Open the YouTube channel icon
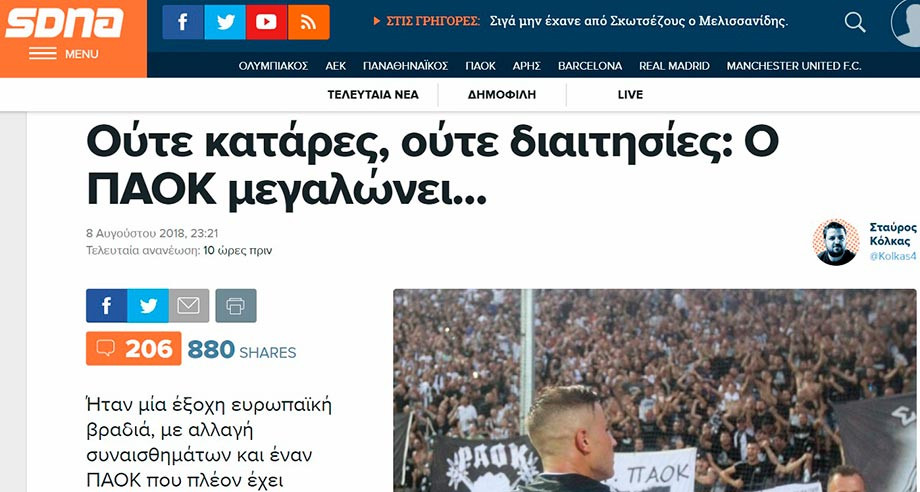This screenshot has height=492, width=920. pyautogui.click(x=266, y=22)
